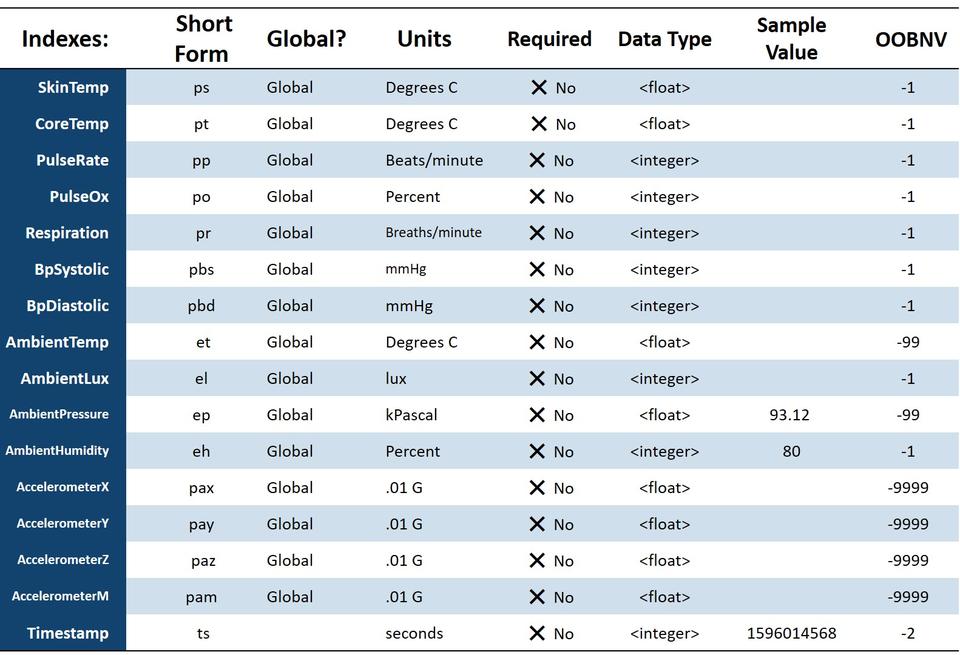This screenshot has width=960, height=655.
Task: Select the sample value 93.12 cell
Action: tap(789, 415)
